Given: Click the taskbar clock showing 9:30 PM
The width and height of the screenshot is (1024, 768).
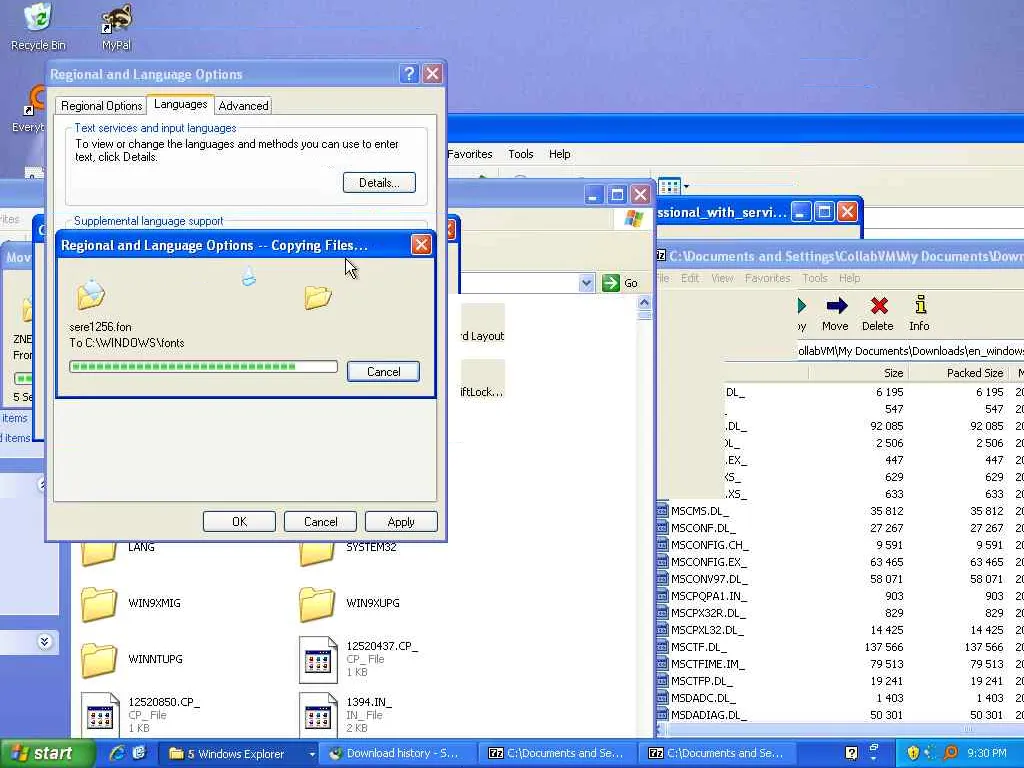Looking at the screenshot, I should [986, 754].
